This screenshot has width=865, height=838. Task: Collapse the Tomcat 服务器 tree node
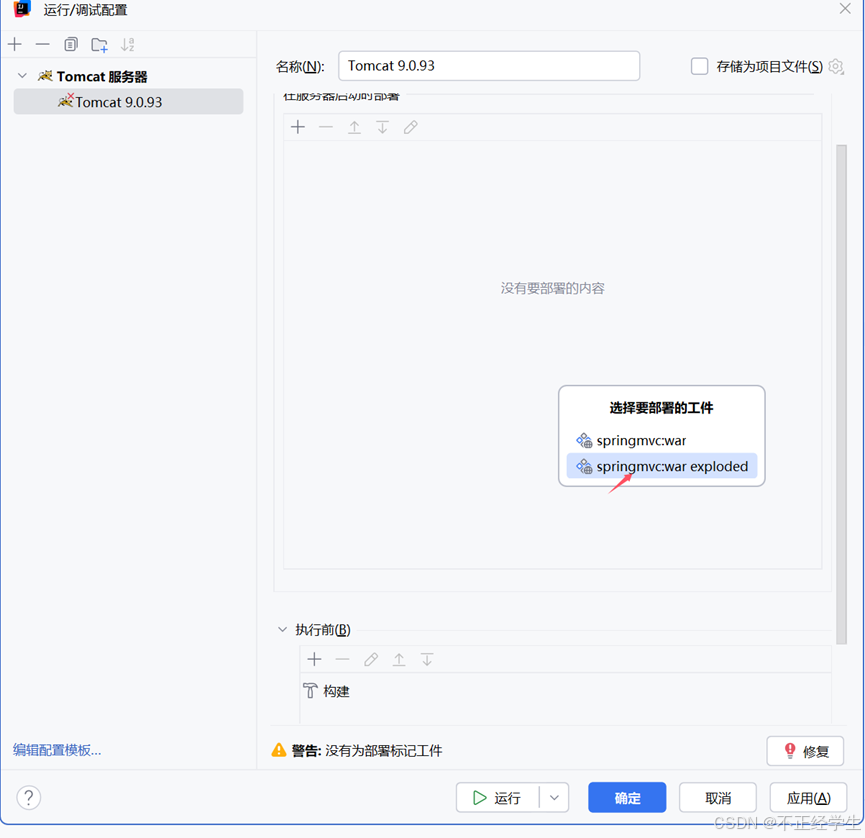(x=22, y=76)
